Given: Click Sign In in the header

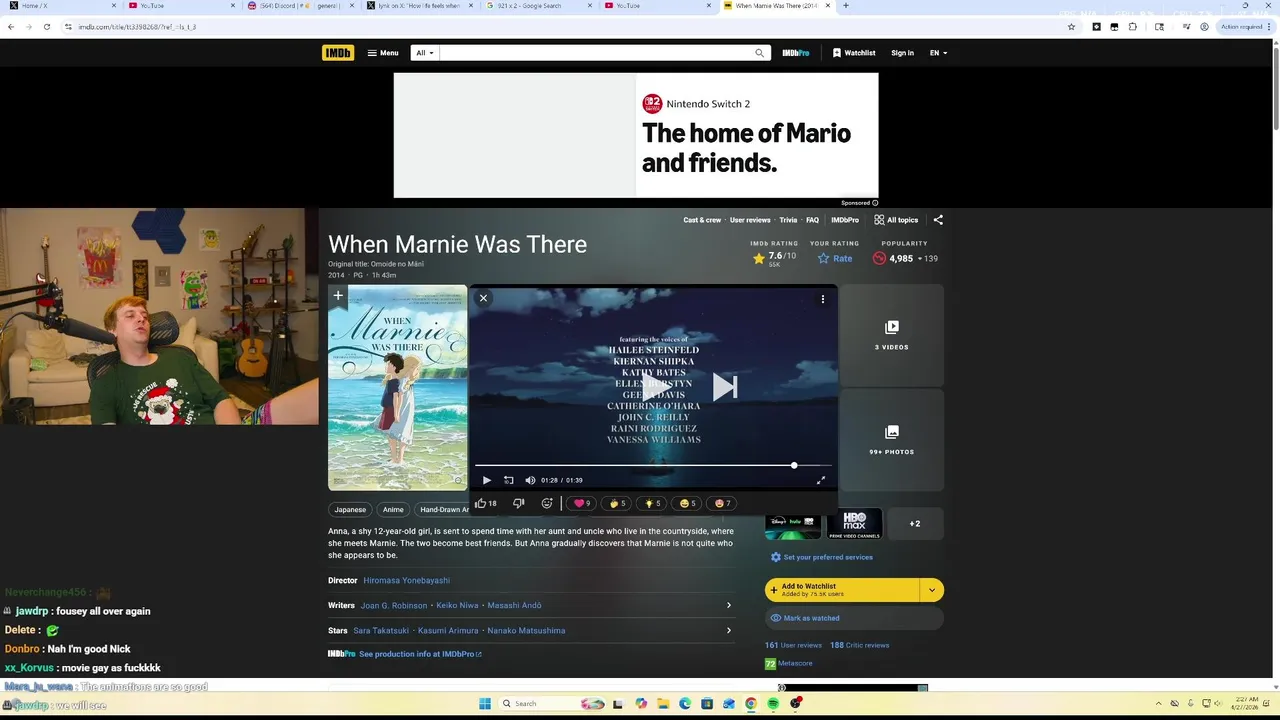Looking at the screenshot, I should click(902, 53).
